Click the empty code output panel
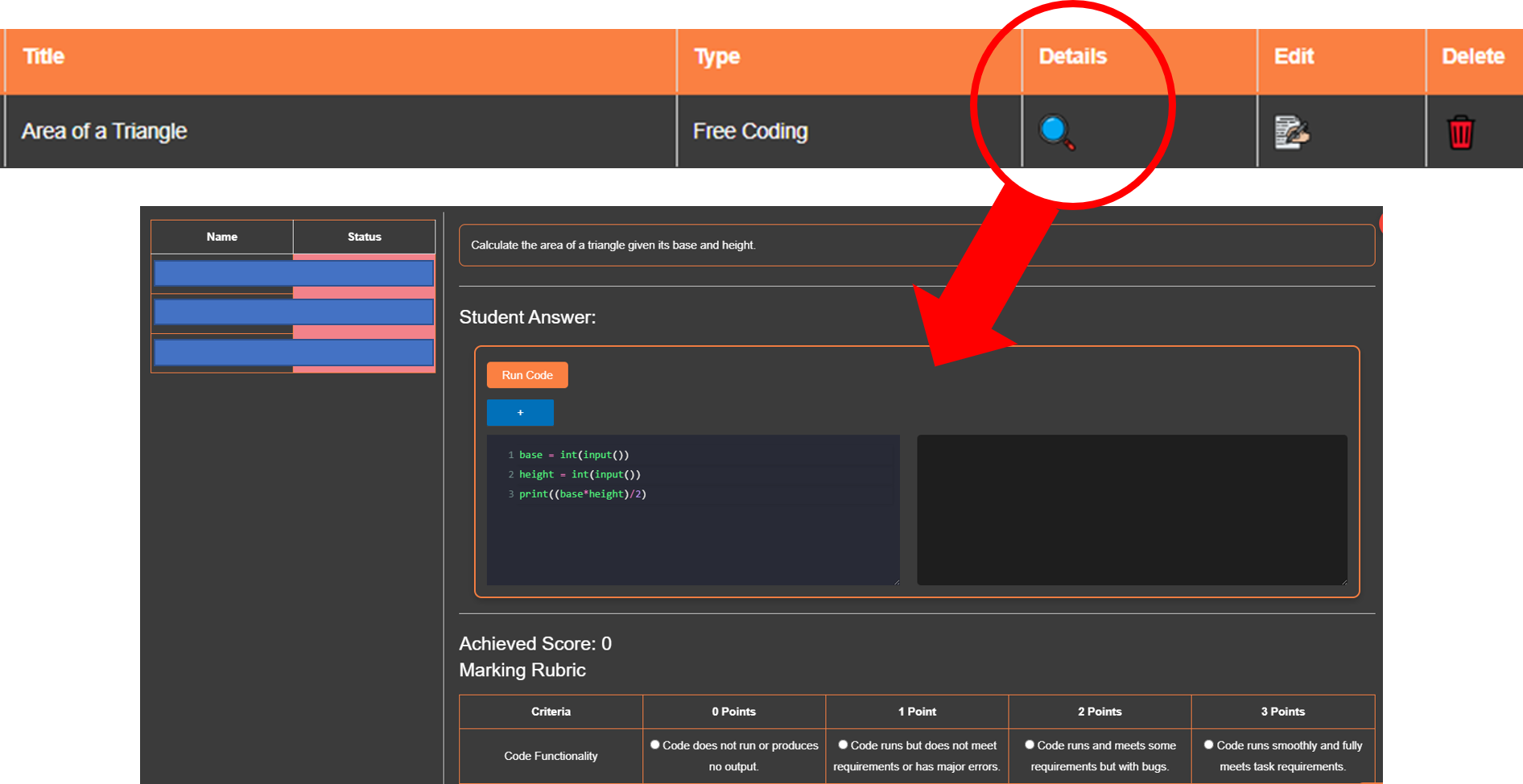Image resolution: width=1523 pixels, height=784 pixels. click(1131, 510)
